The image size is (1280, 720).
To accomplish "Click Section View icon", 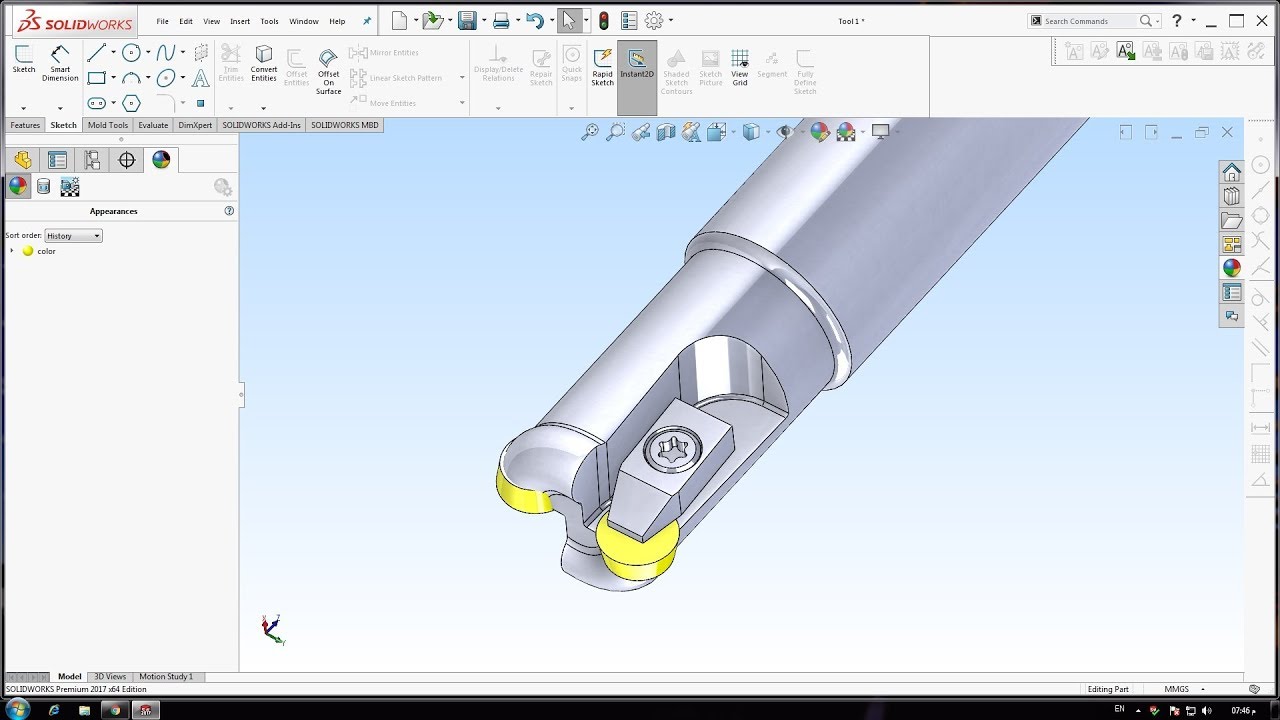I will [666, 132].
